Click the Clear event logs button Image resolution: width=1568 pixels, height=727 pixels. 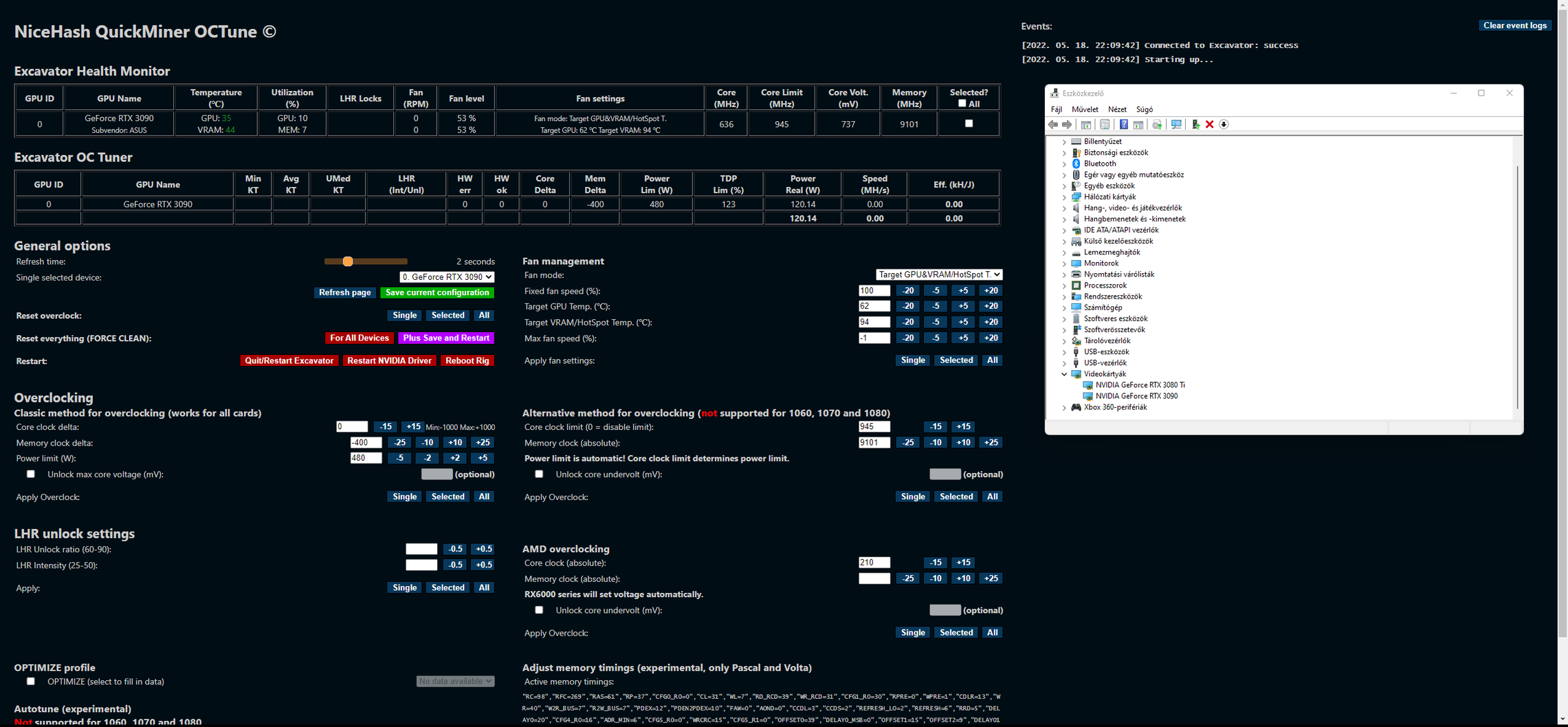[x=1515, y=25]
